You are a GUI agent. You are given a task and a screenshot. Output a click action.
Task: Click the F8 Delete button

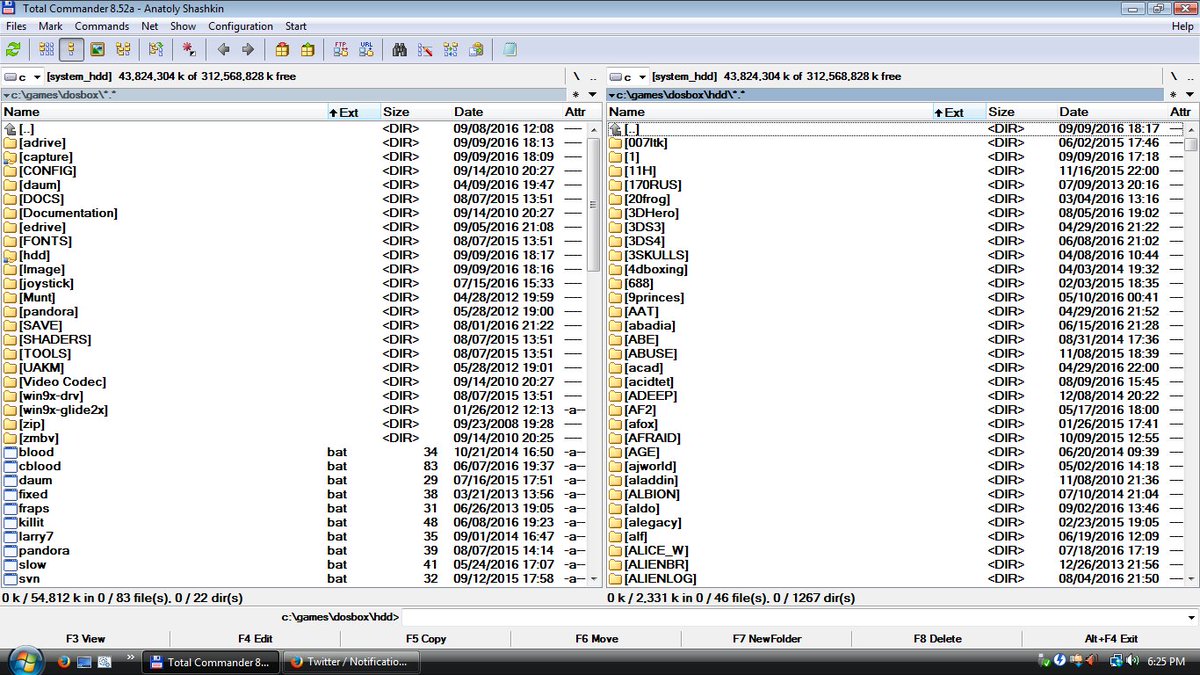pos(937,639)
